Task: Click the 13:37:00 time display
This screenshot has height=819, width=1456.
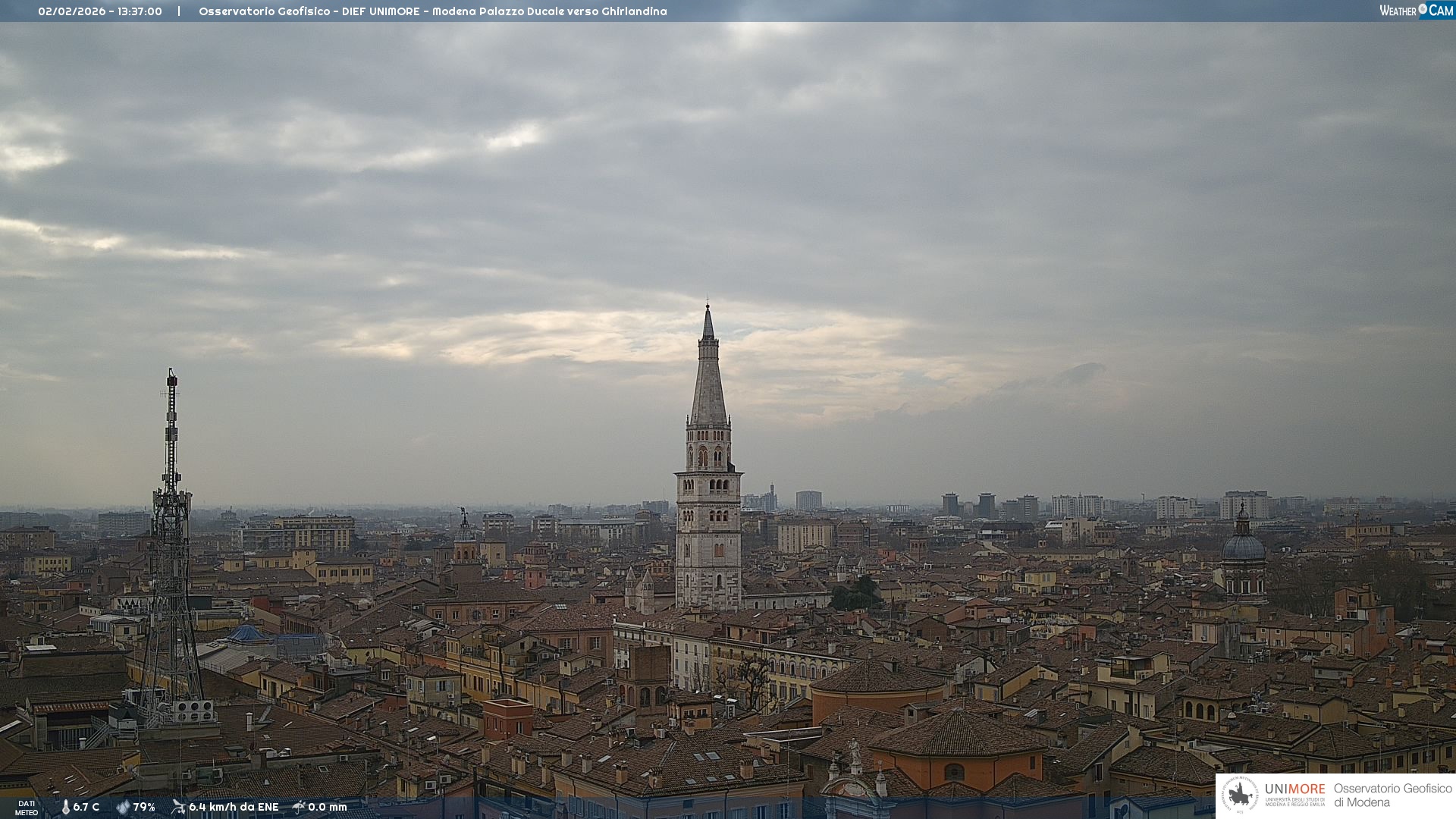Action: 140,11
